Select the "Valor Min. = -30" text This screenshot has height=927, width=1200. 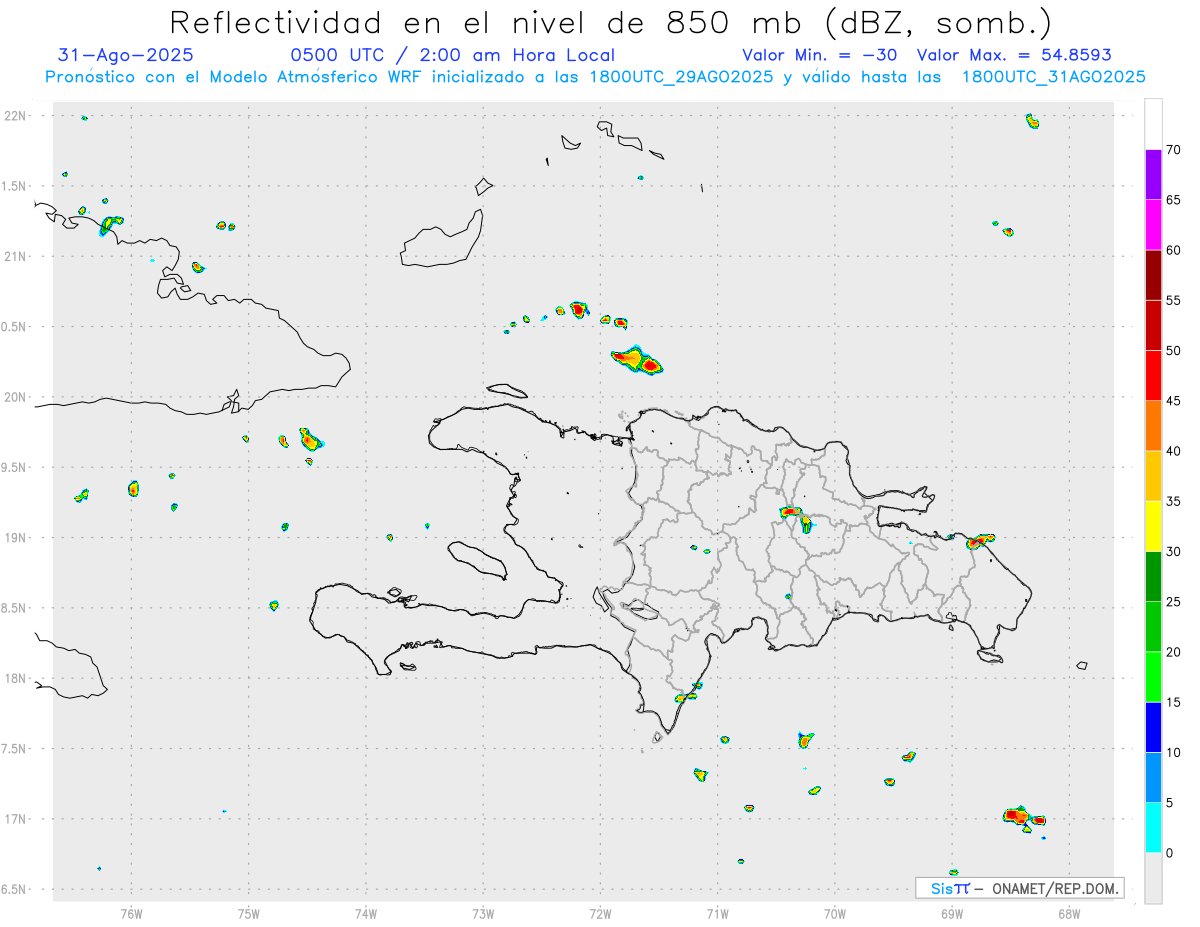coord(822,55)
